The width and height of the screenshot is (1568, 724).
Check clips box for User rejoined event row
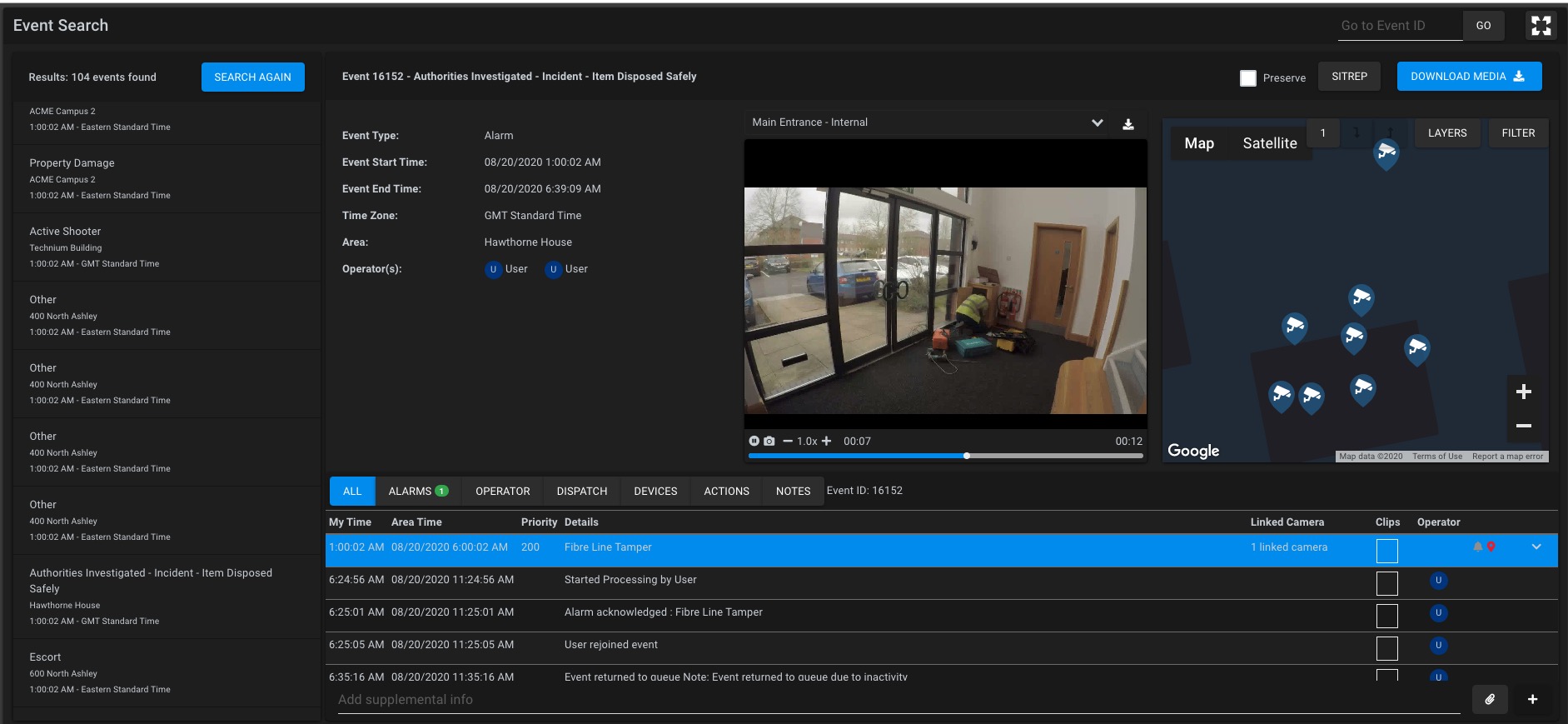pyautogui.click(x=1387, y=648)
